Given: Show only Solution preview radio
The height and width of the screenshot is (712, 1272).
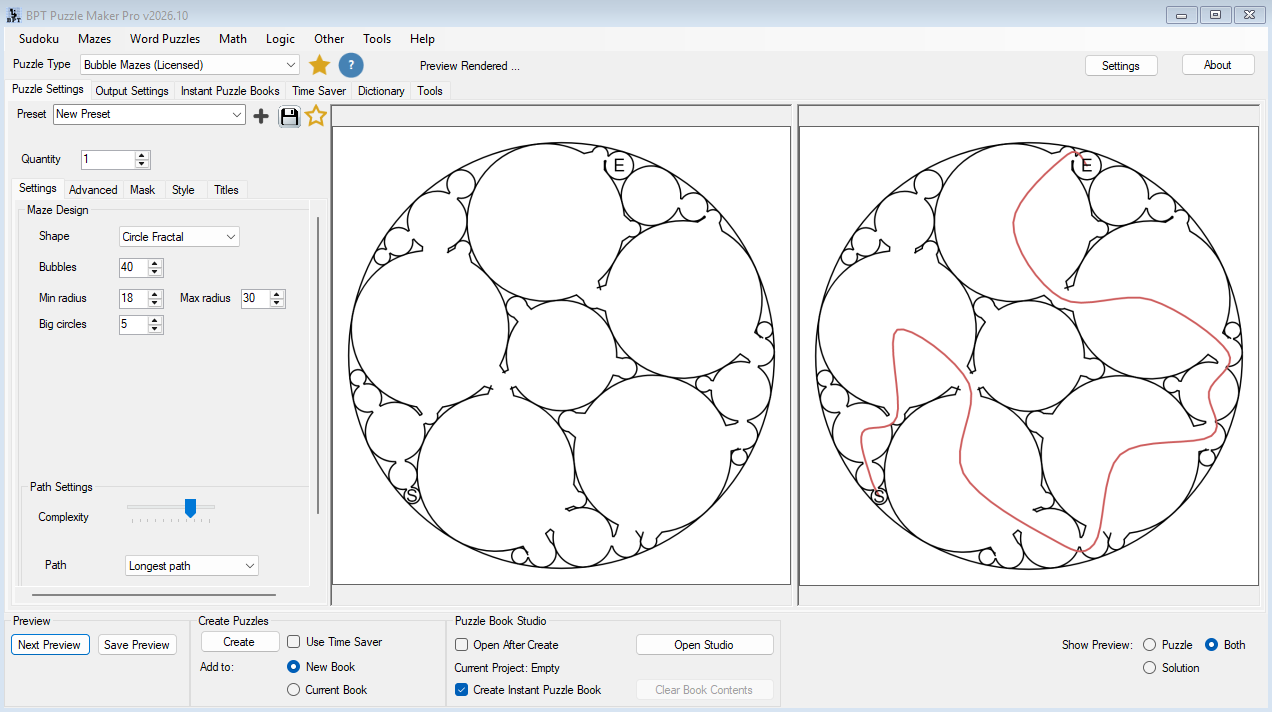Looking at the screenshot, I should (1149, 668).
